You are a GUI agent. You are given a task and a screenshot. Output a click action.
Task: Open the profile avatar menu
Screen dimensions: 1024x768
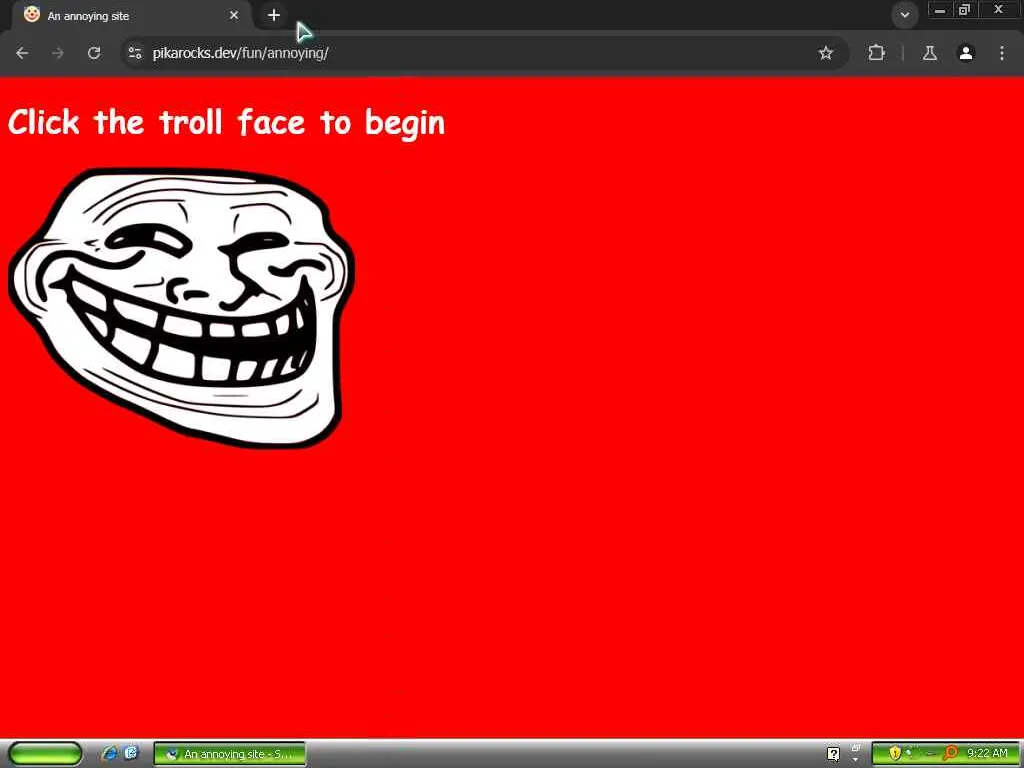966,53
